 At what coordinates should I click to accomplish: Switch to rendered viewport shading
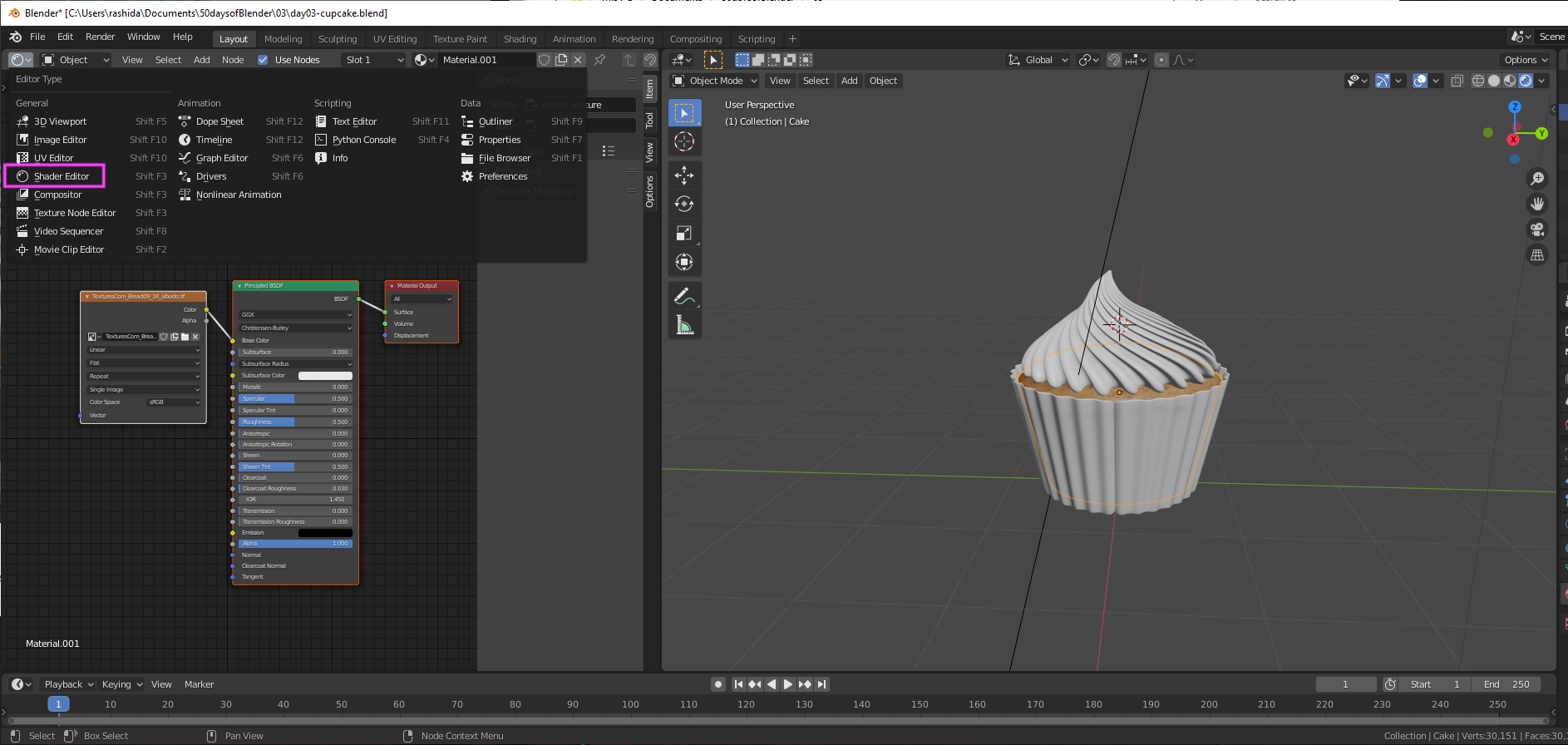(1526, 81)
